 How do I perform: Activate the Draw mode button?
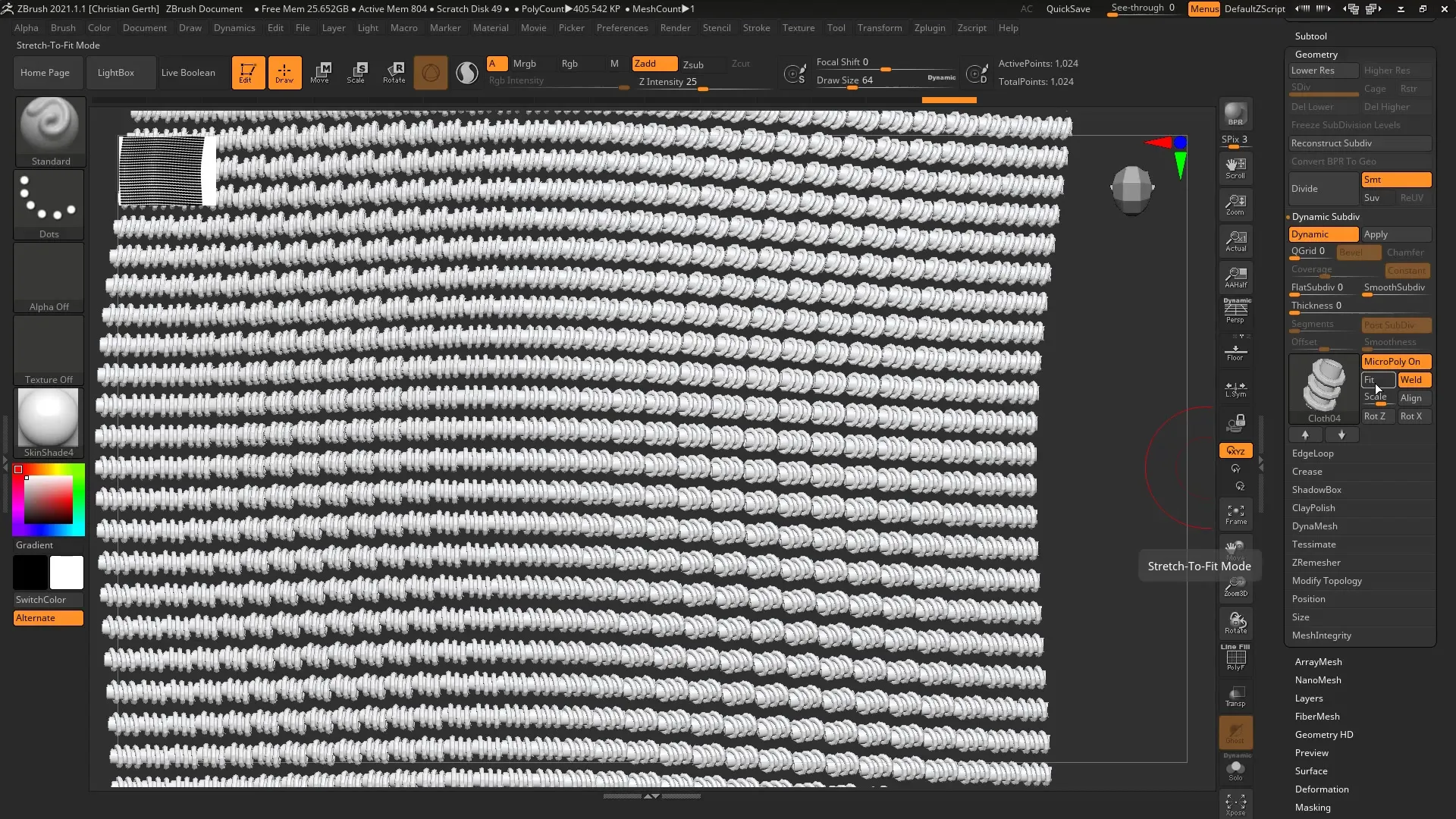(x=284, y=73)
